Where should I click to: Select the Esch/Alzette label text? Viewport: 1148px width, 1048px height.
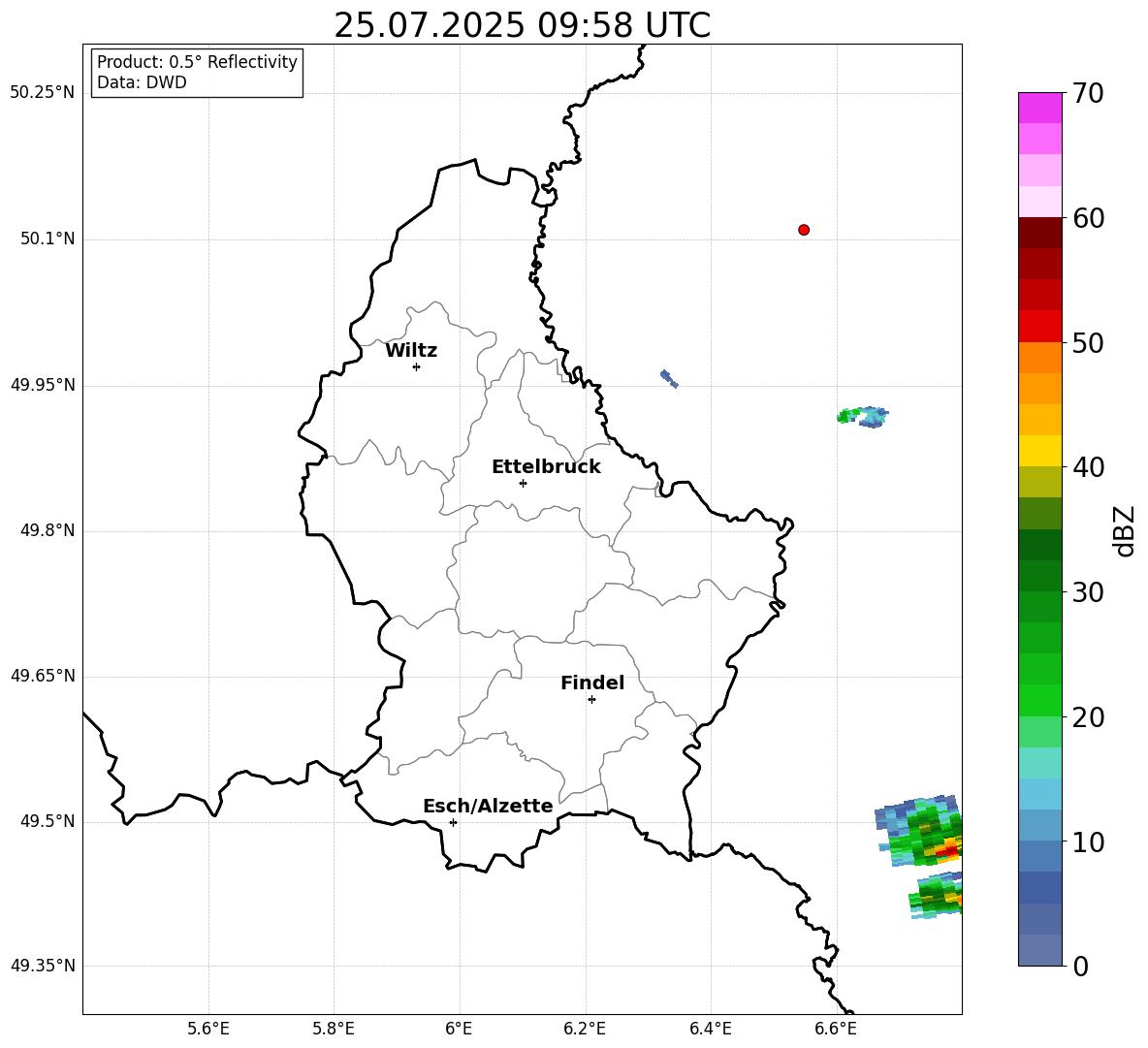(x=488, y=806)
